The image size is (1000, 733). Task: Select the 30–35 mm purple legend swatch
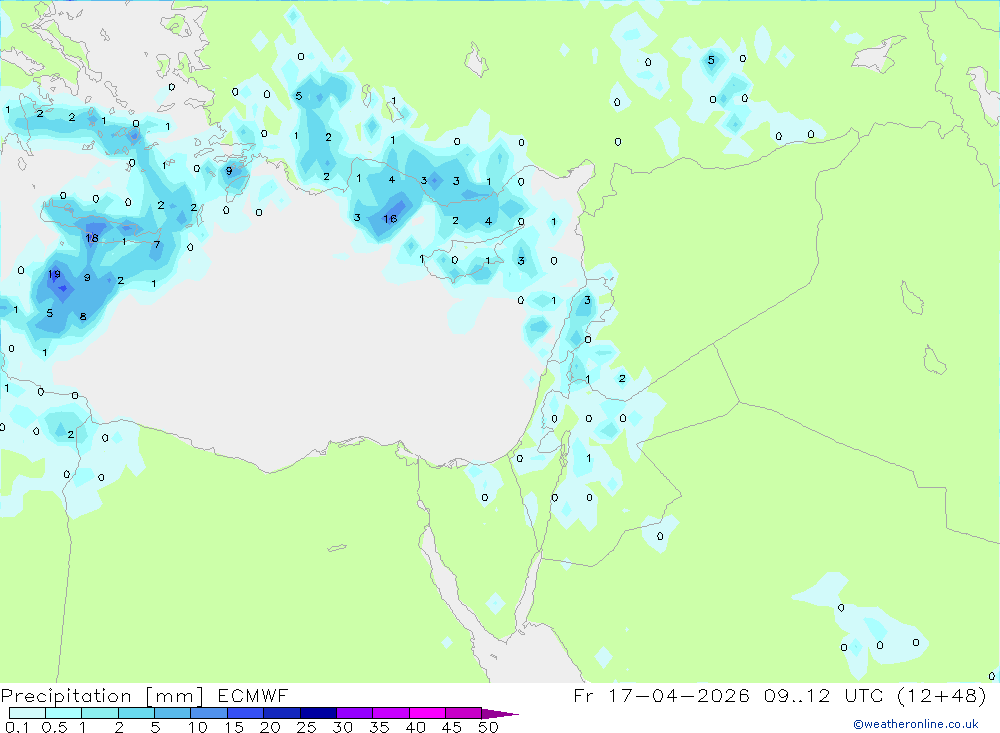coord(354,713)
